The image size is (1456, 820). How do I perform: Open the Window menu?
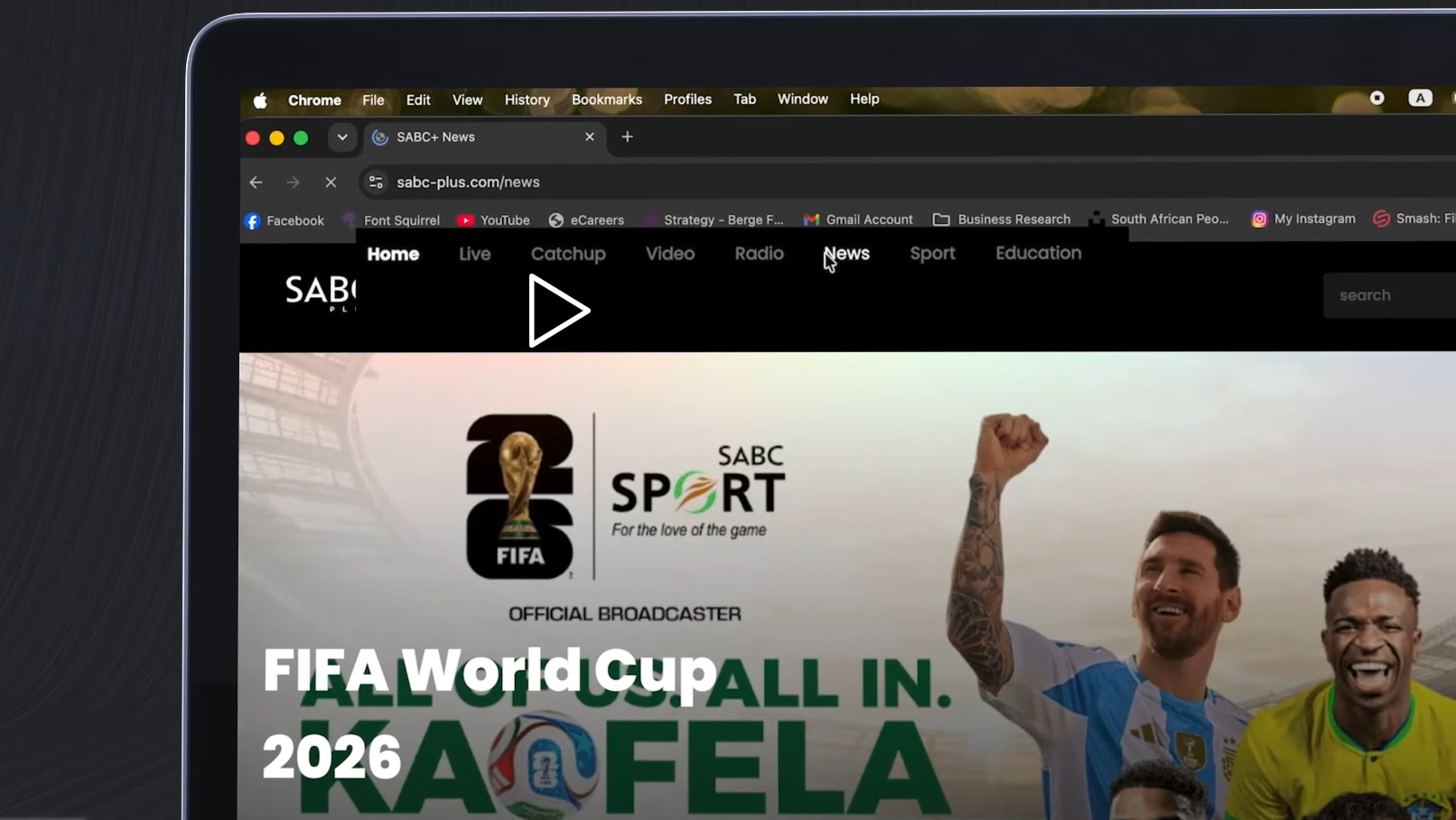(803, 99)
